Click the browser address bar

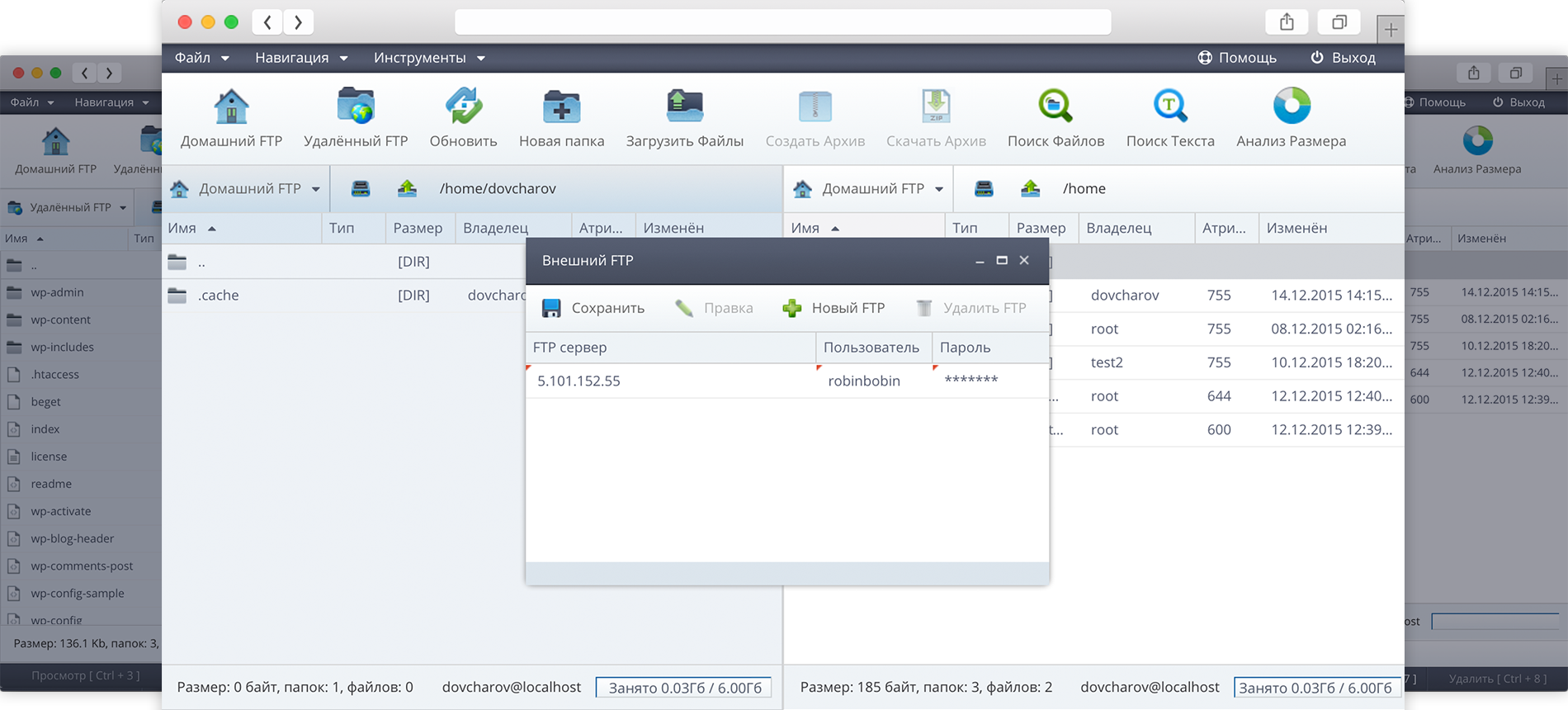click(x=782, y=22)
